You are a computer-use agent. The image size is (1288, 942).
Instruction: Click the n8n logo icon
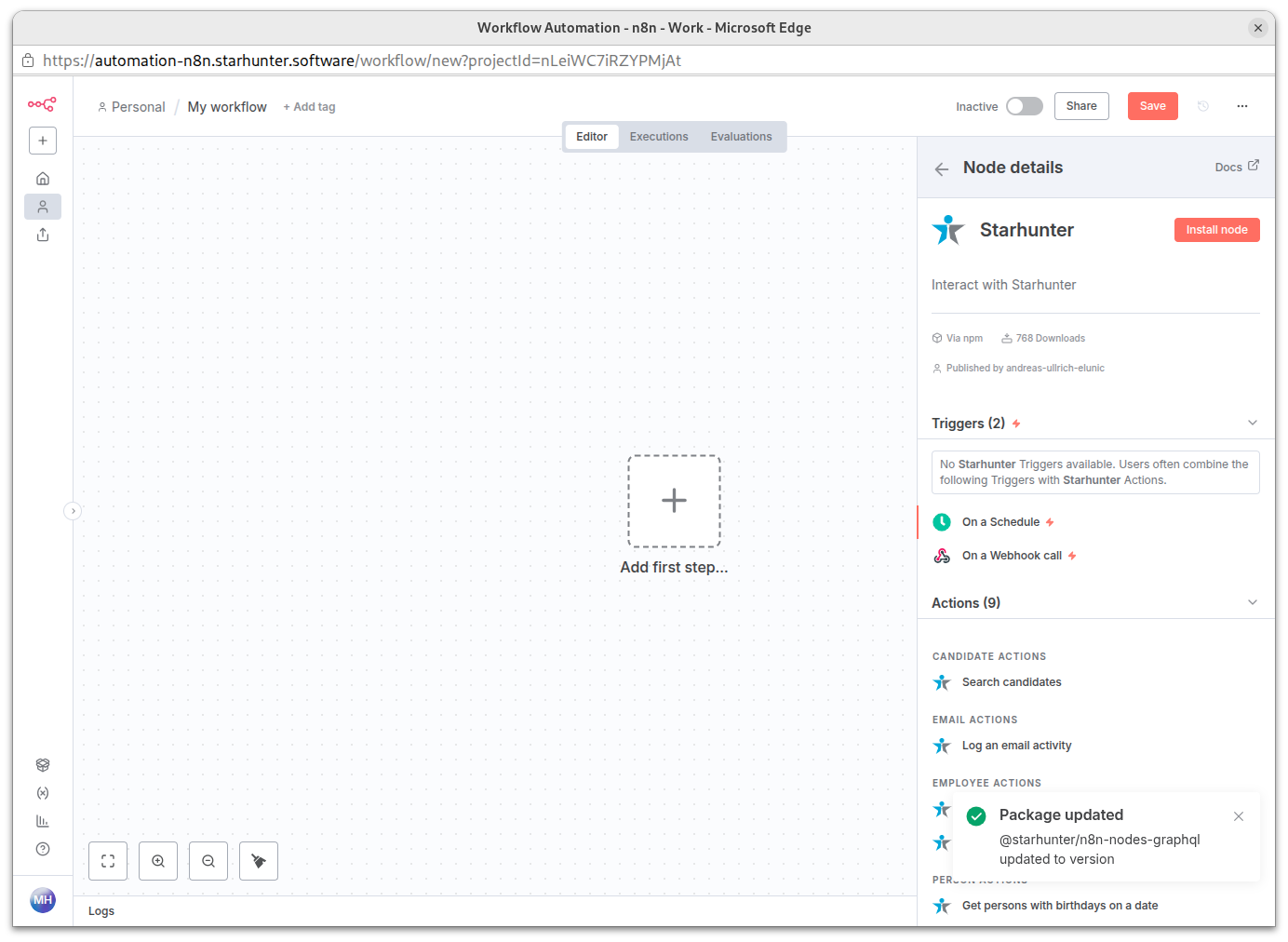pos(42,104)
